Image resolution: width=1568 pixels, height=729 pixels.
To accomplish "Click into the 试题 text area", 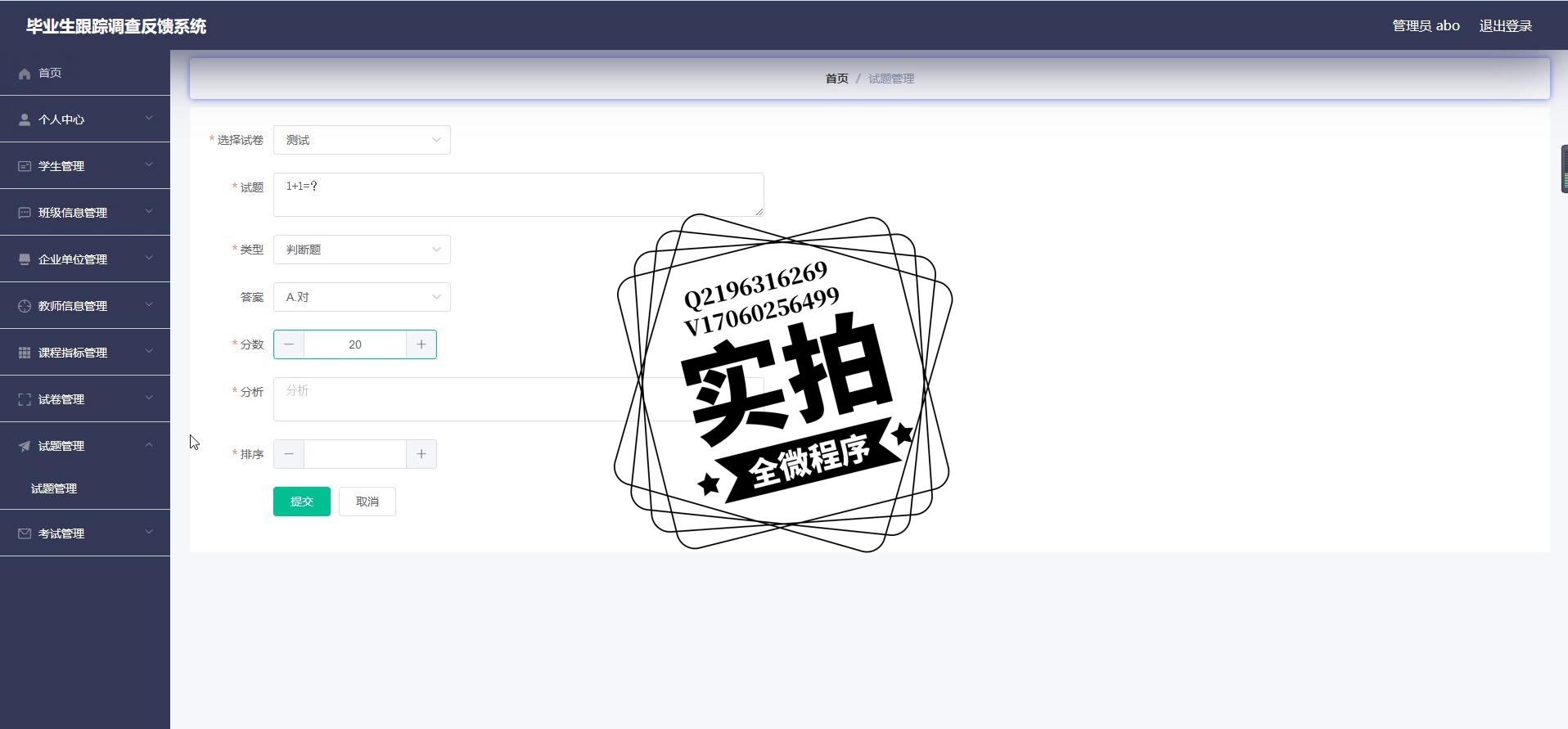I will click(519, 195).
